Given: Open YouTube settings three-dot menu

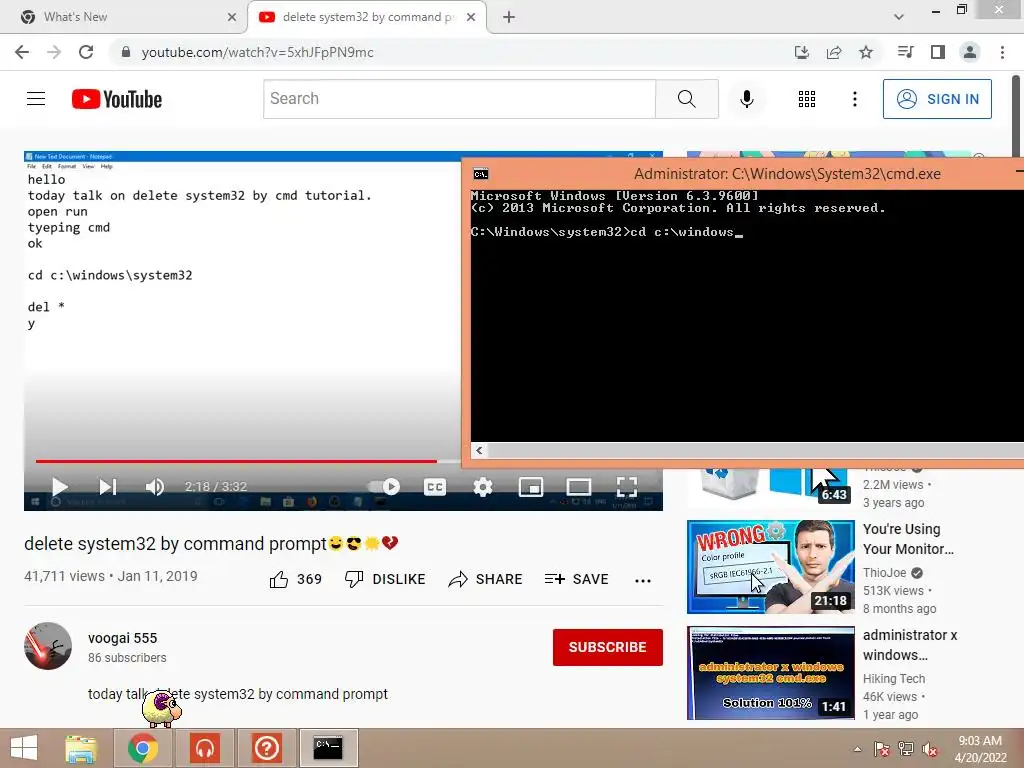Looking at the screenshot, I should point(854,99).
